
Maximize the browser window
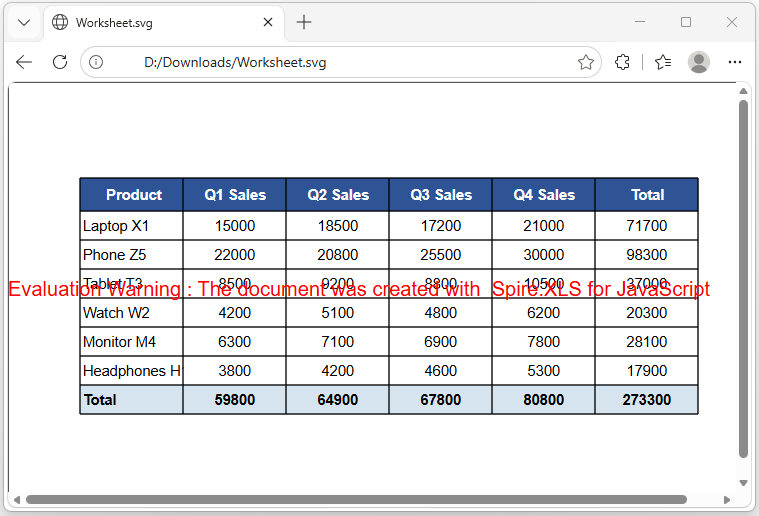pos(686,22)
